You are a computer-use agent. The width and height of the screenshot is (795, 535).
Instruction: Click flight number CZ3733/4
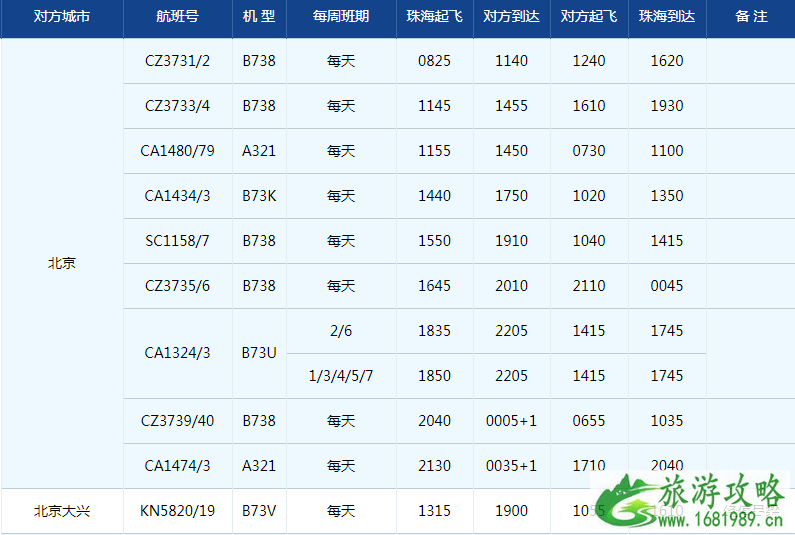[177, 106]
